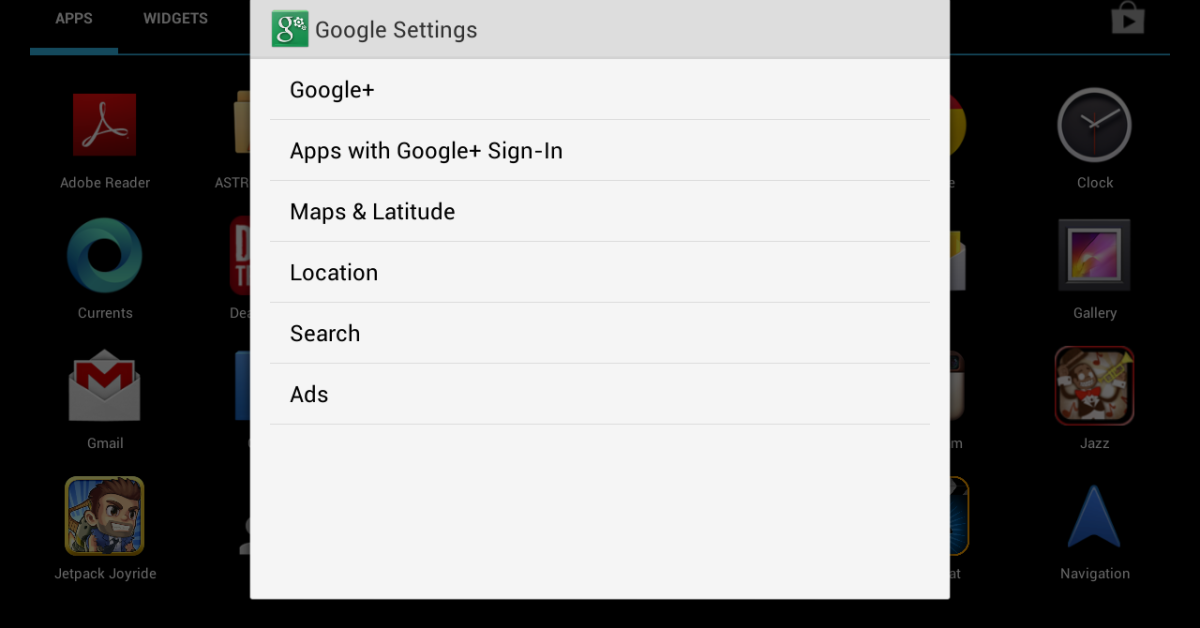Select the Apps tab
This screenshot has width=1200, height=628.
tap(74, 19)
